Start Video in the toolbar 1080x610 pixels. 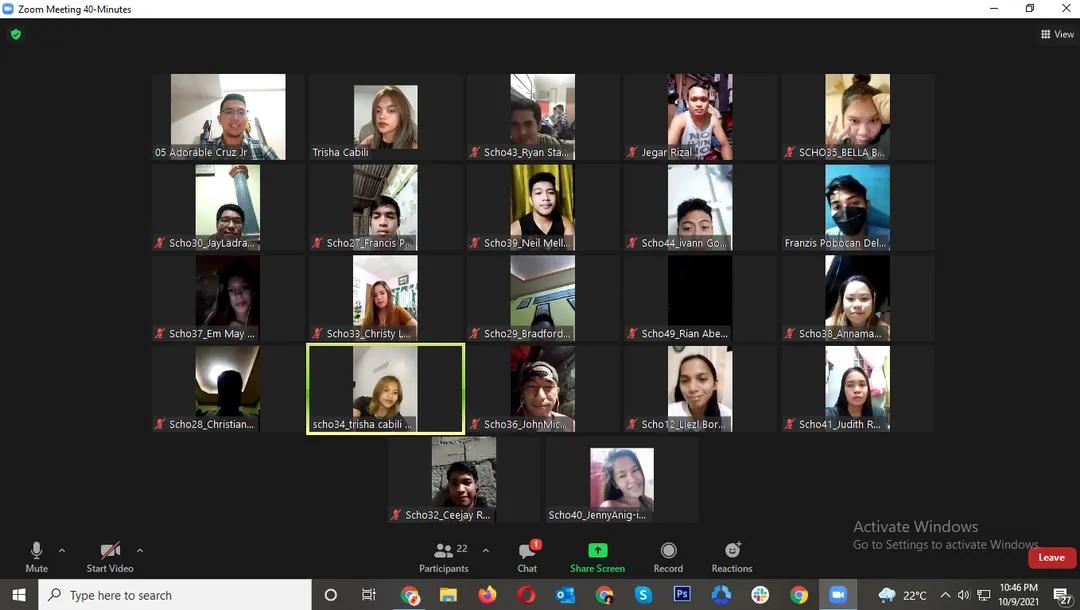110,557
